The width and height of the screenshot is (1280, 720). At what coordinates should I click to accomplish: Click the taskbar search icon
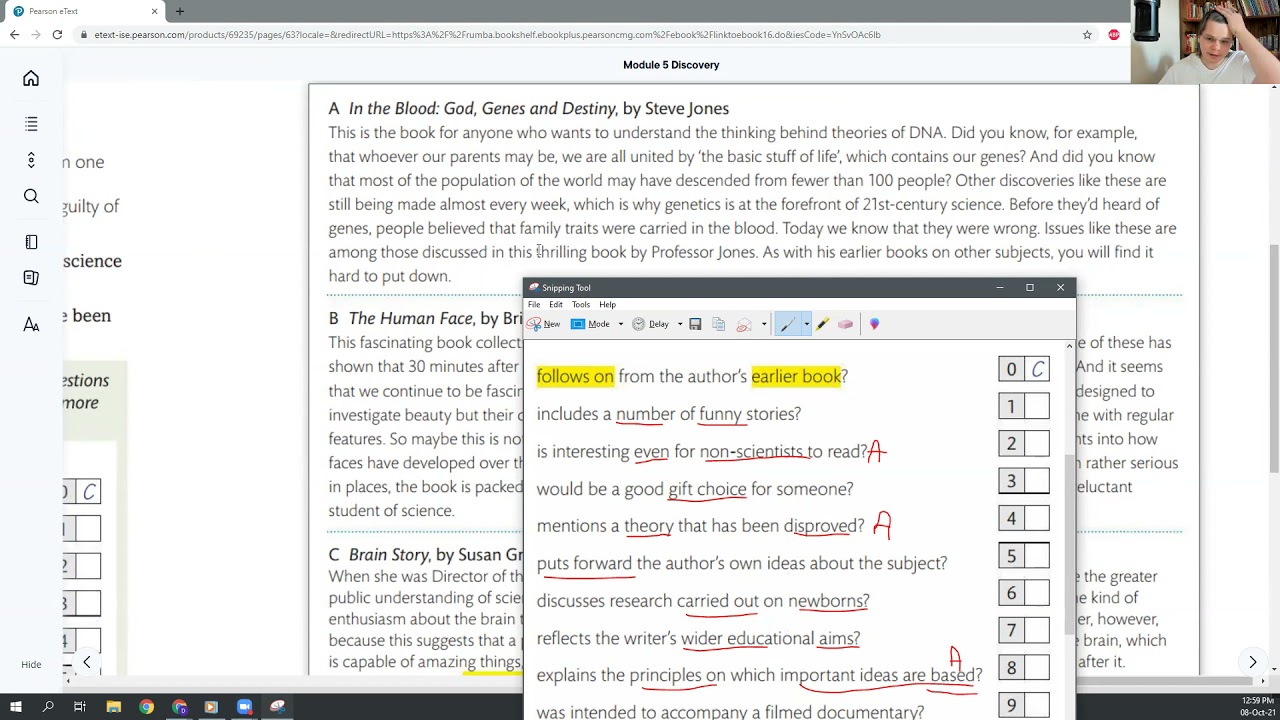48,707
